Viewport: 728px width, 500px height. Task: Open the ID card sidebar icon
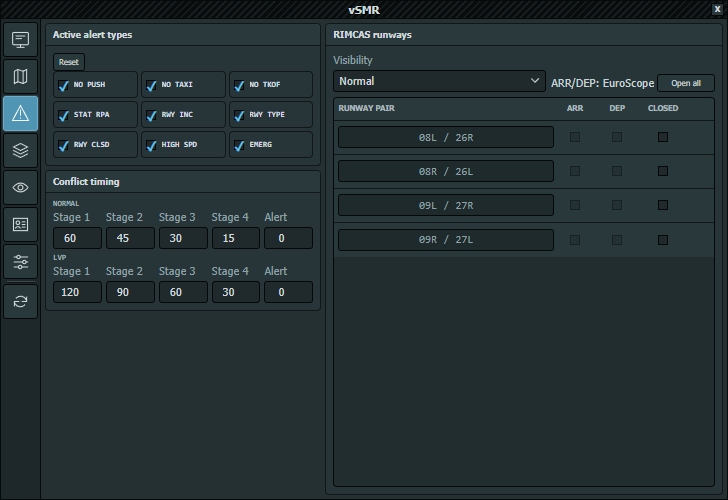[x=20, y=225]
